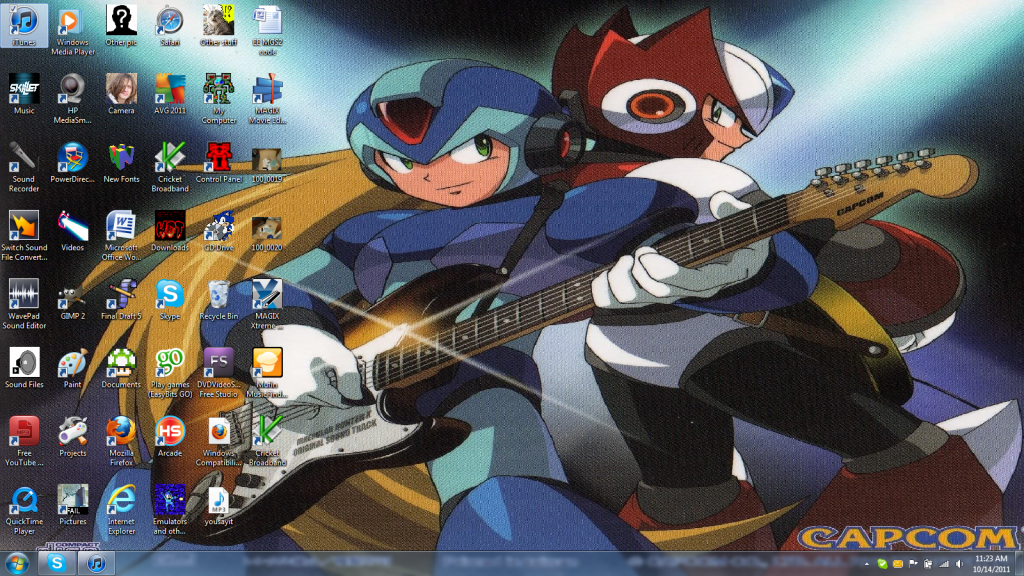Viewport: 1024px width, 576px height.
Task: Click the WavePad Sound Editor icon
Action: point(23,295)
